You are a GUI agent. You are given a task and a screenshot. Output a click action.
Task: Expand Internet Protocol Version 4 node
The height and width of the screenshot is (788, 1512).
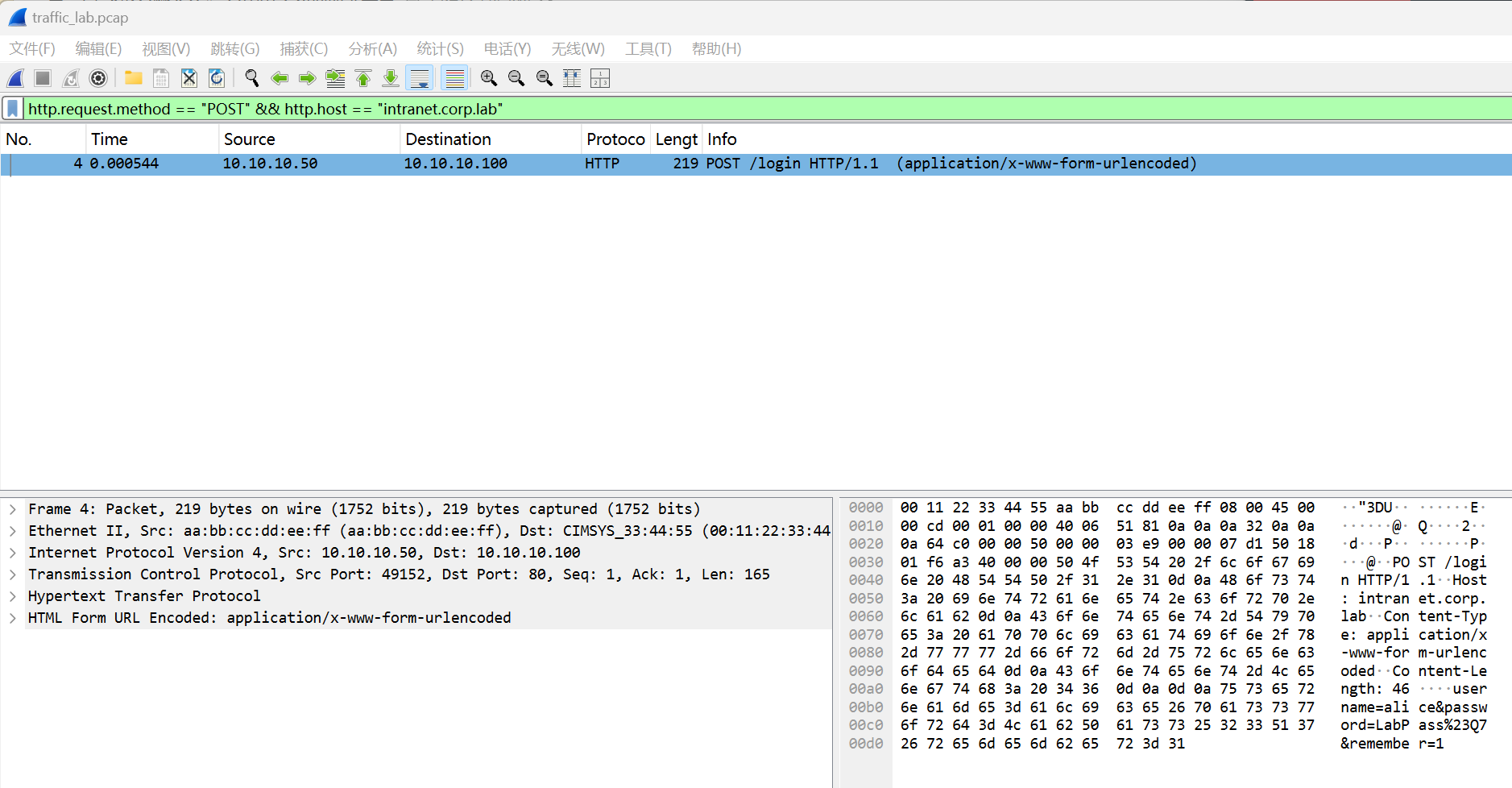(13, 553)
